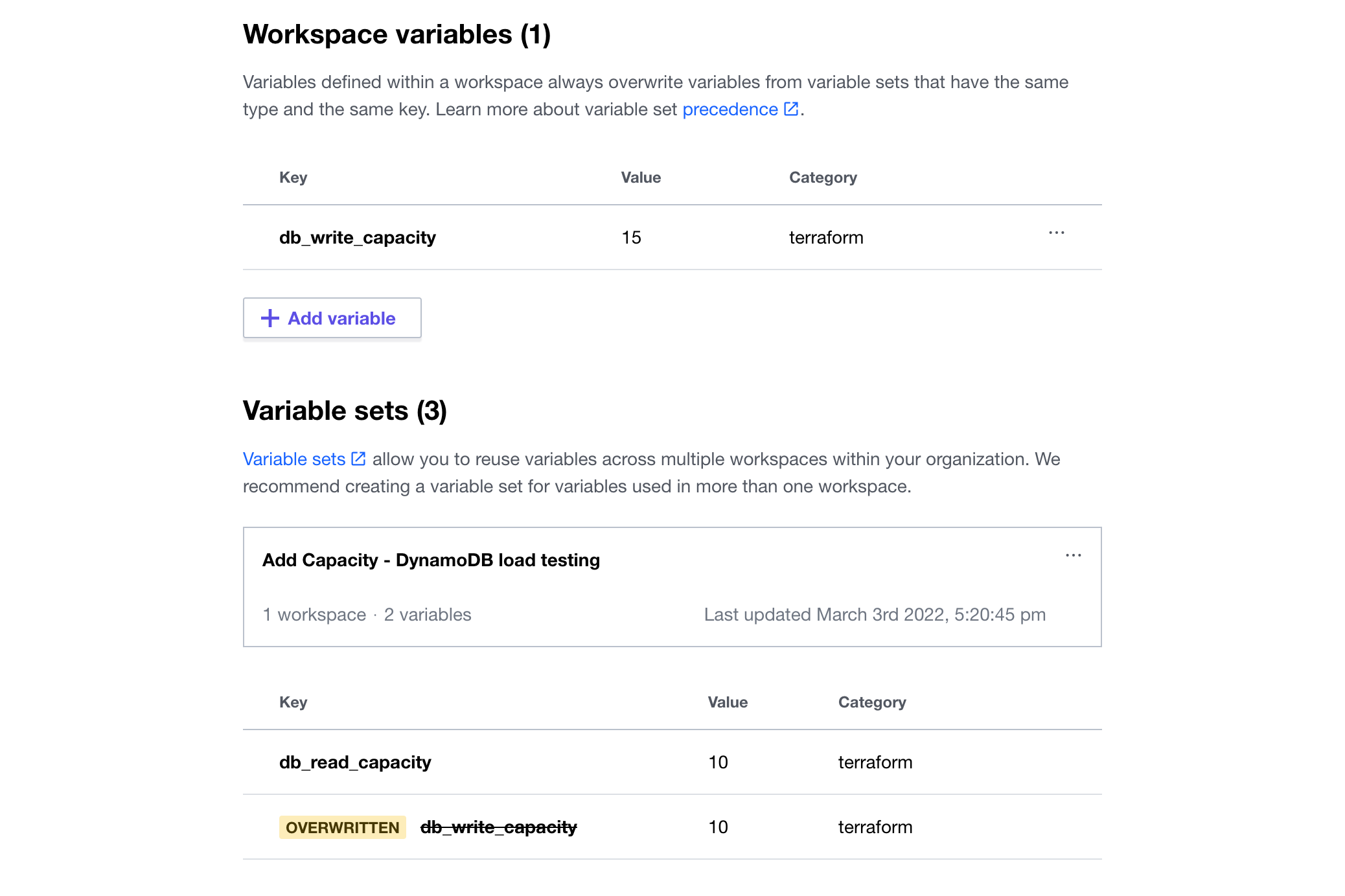Screen dimensions: 1345x896
Task: Click the Last updated timestamp text
Action: pyautogui.click(x=874, y=614)
